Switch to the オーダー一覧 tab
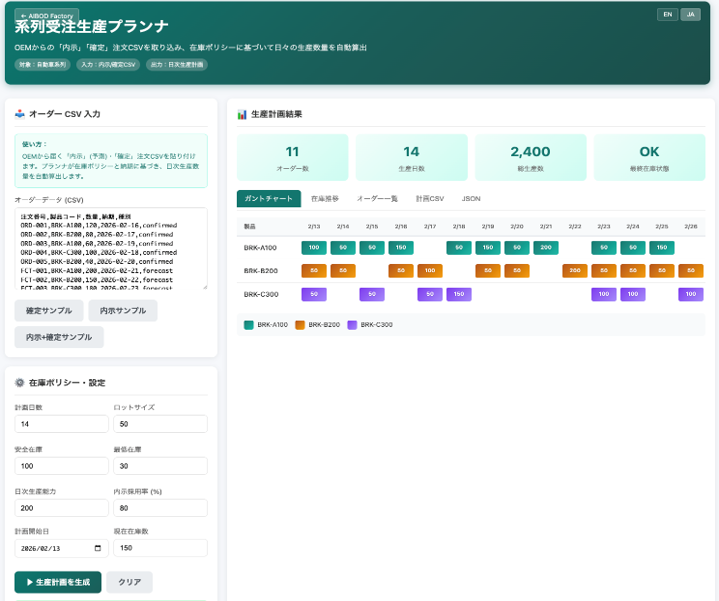 377,199
